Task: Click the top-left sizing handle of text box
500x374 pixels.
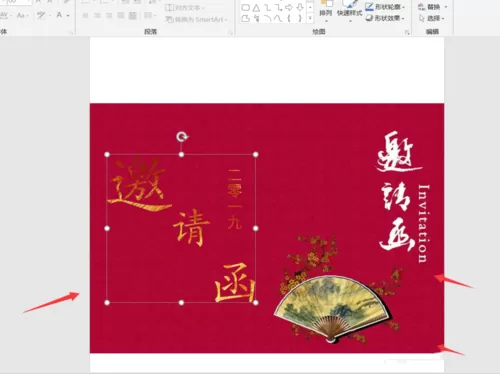Action: [107, 155]
